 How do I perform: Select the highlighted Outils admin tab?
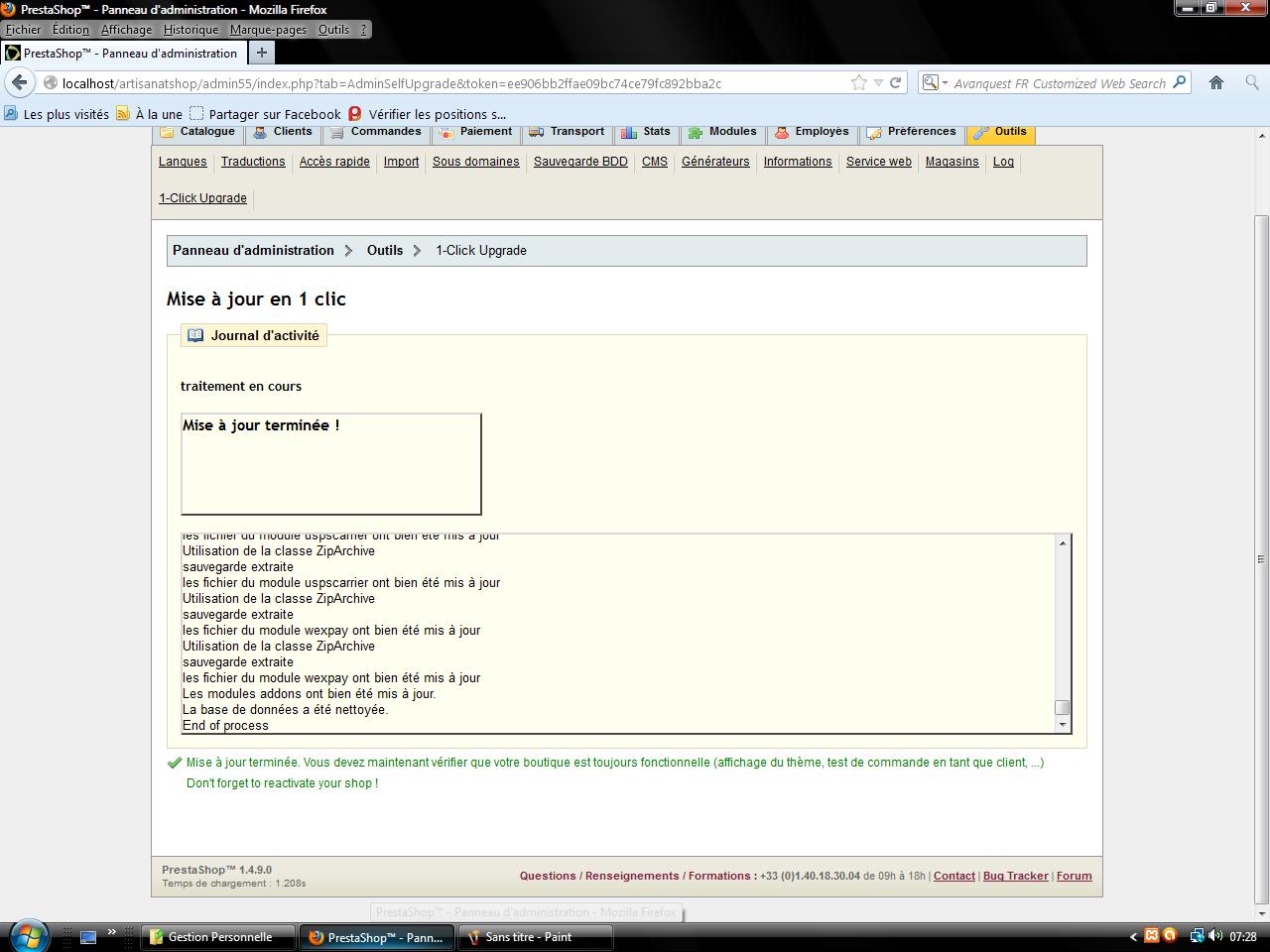pyautogui.click(x=1000, y=133)
